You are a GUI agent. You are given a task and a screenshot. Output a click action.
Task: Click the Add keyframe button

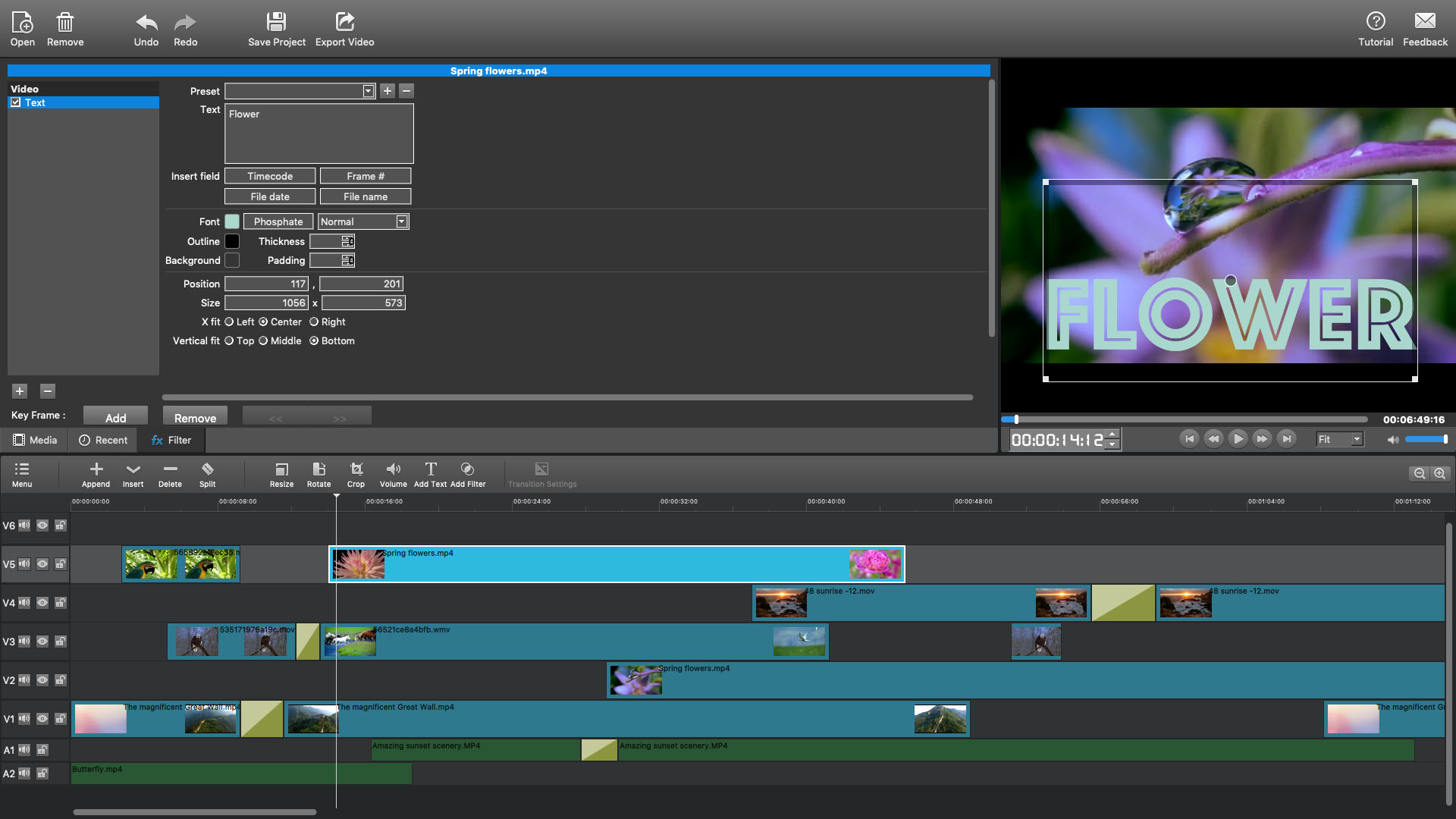pyautogui.click(x=115, y=418)
